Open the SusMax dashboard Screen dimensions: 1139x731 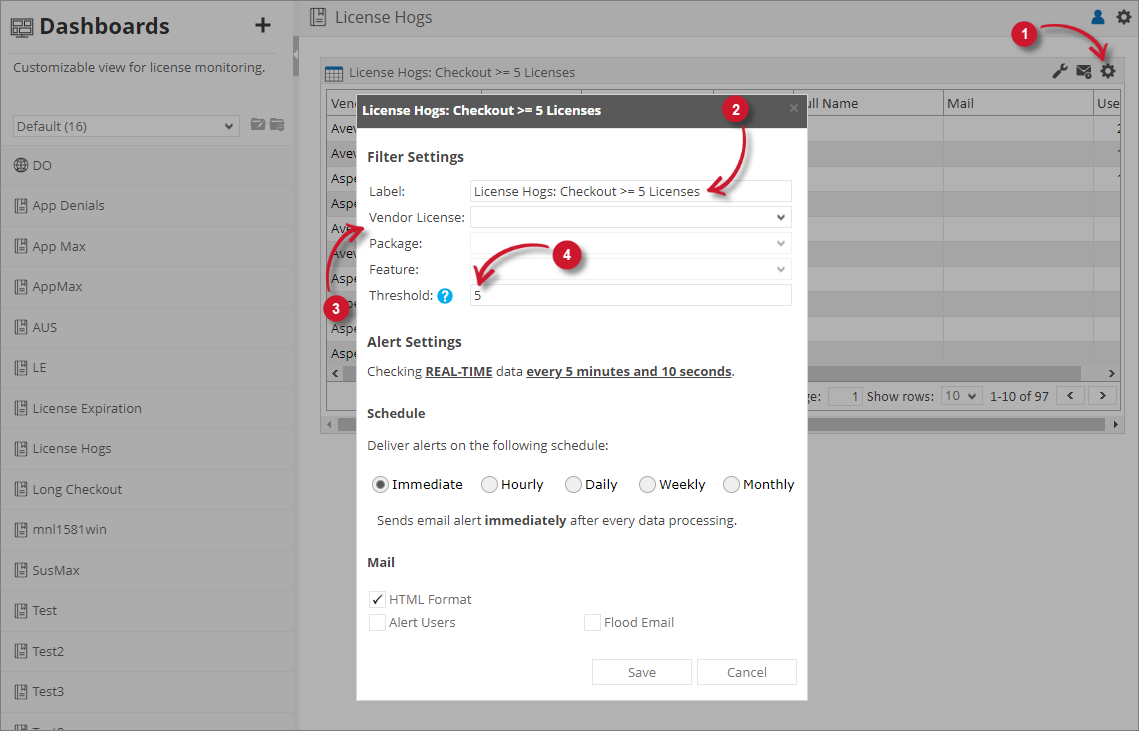point(149,570)
